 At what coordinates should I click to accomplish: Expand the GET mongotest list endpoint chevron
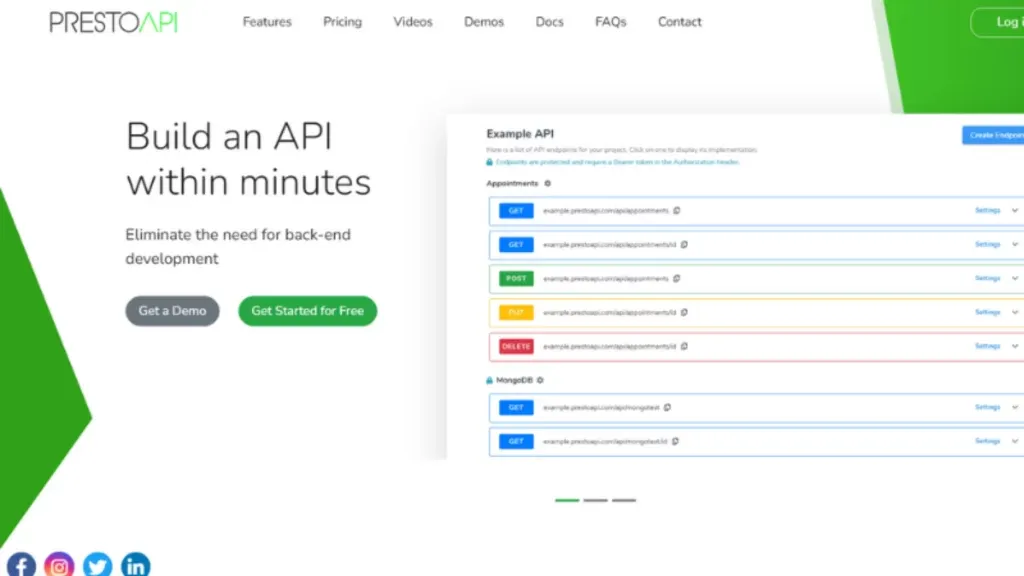tap(1015, 408)
